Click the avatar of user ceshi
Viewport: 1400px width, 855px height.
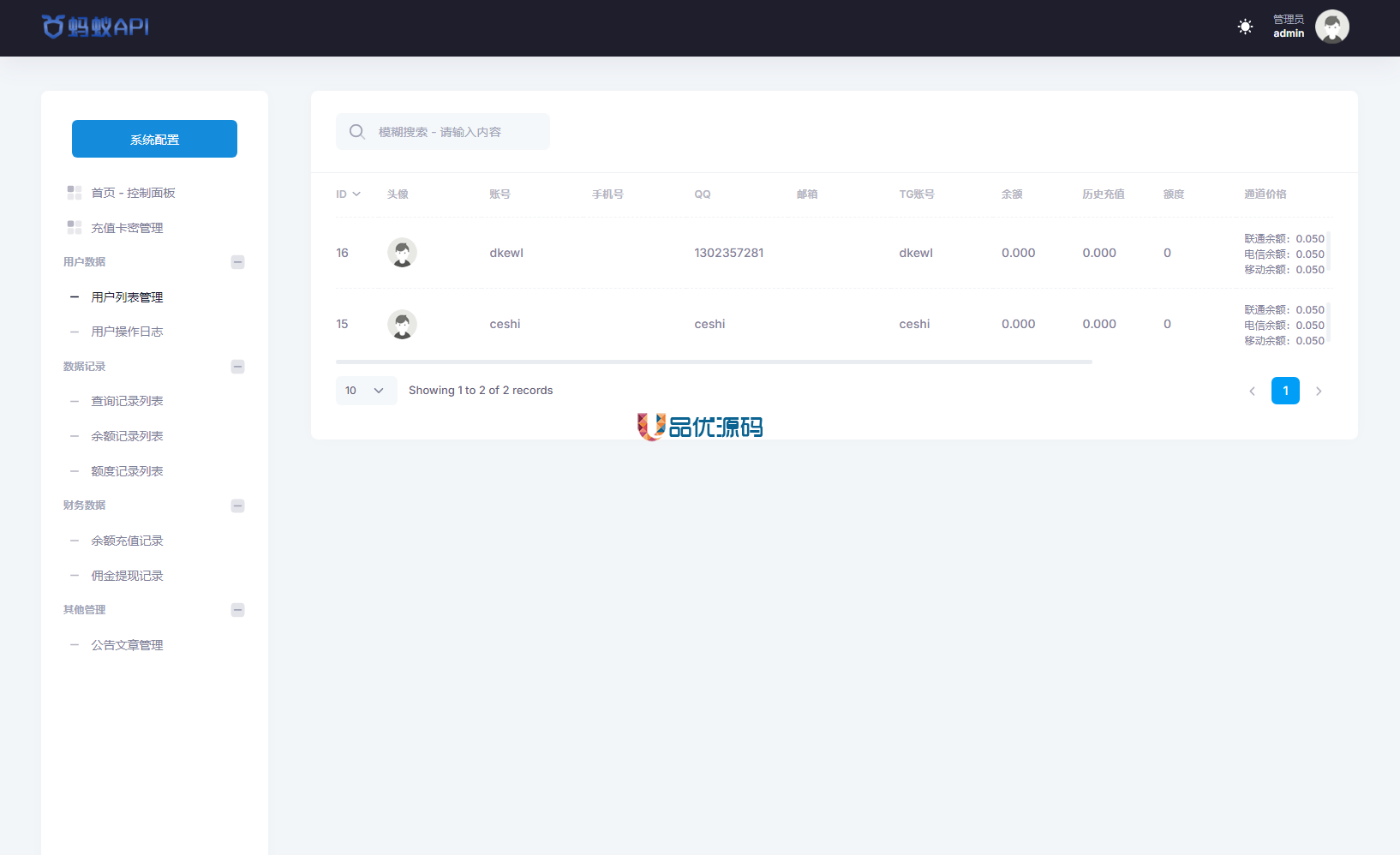pyautogui.click(x=402, y=324)
